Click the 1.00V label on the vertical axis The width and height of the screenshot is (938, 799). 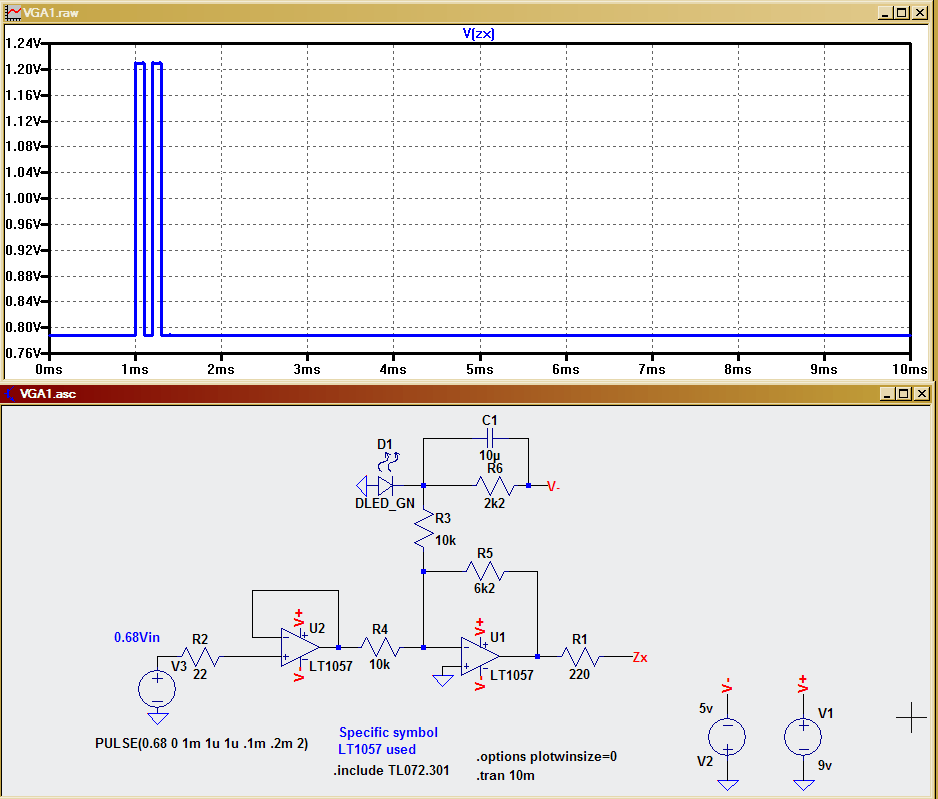(23, 198)
